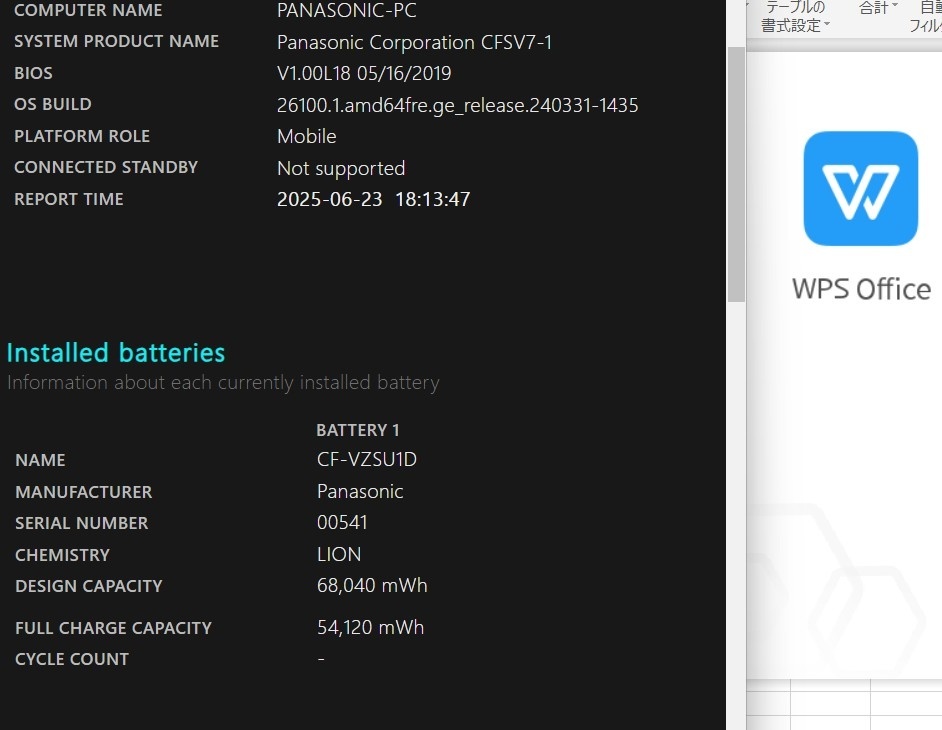
Task: Click the design capacity value 68,040 mWh
Action: click(x=372, y=585)
